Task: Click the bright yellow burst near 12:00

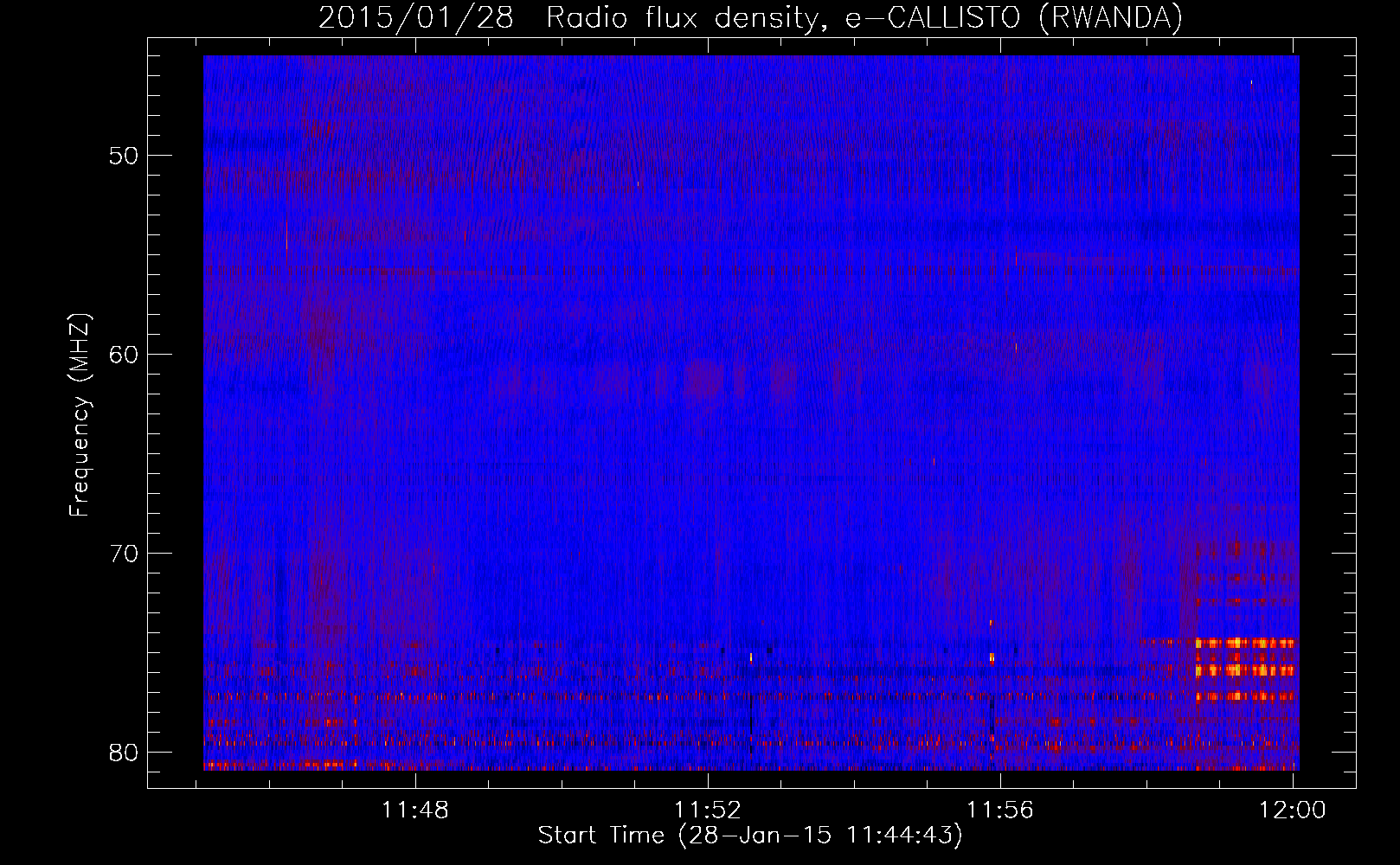Action: (1244, 669)
